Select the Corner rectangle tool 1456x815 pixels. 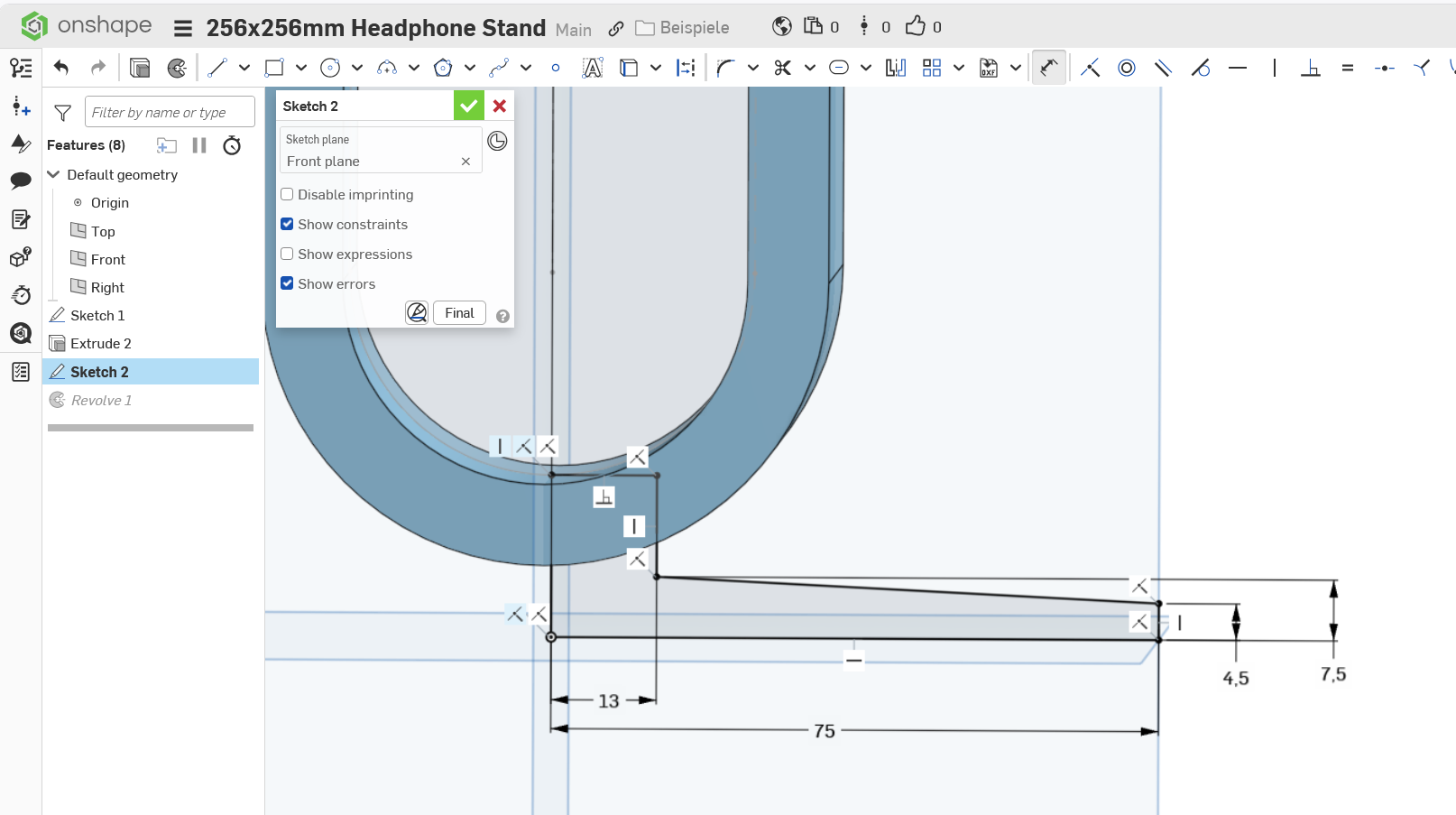click(274, 68)
